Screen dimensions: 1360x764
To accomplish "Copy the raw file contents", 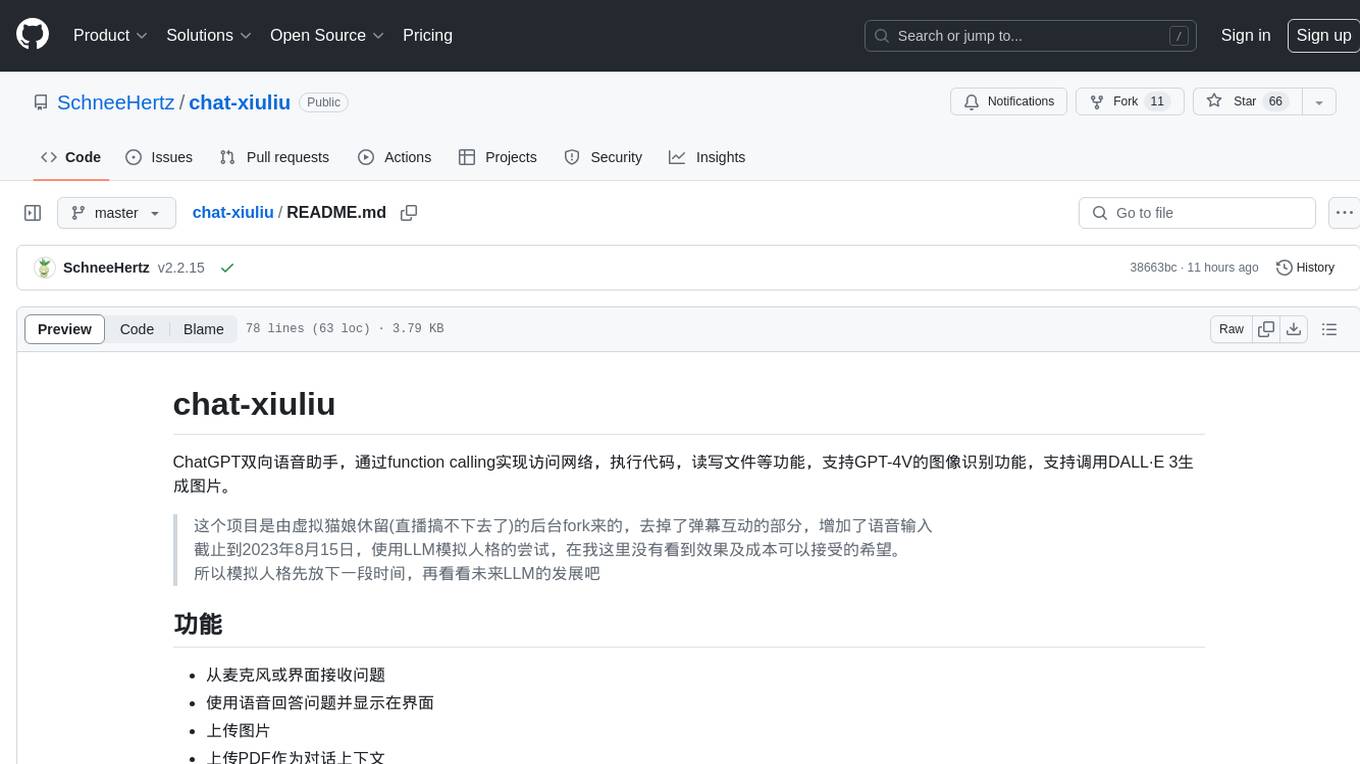I will coord(1266,329).
